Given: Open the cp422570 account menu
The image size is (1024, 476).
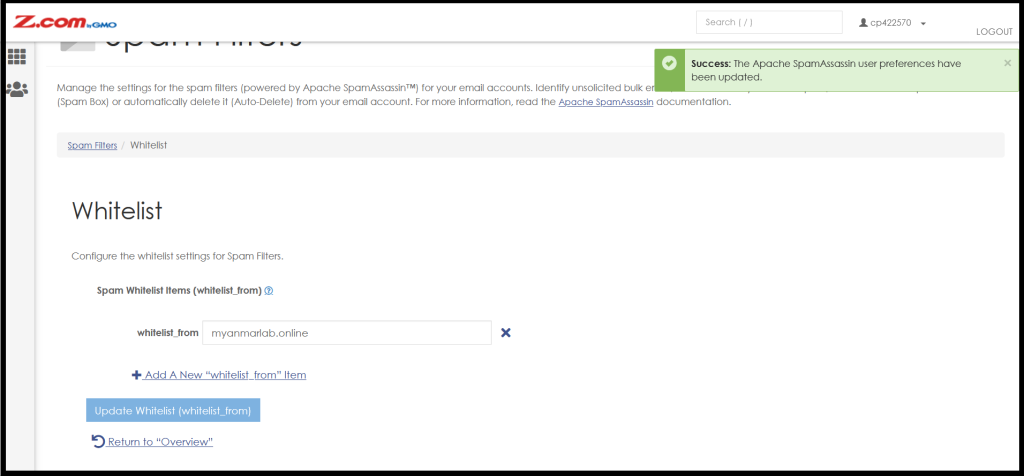Looking at the screenshot, I should 893,23.
